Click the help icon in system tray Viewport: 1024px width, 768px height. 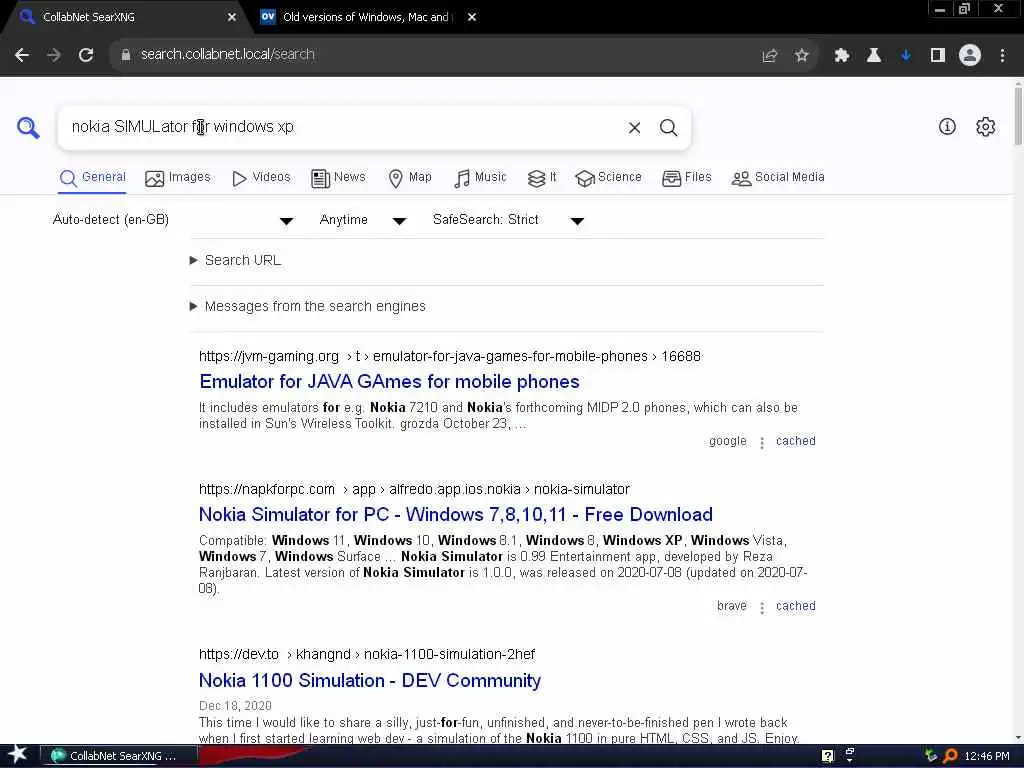coord(827,756)
